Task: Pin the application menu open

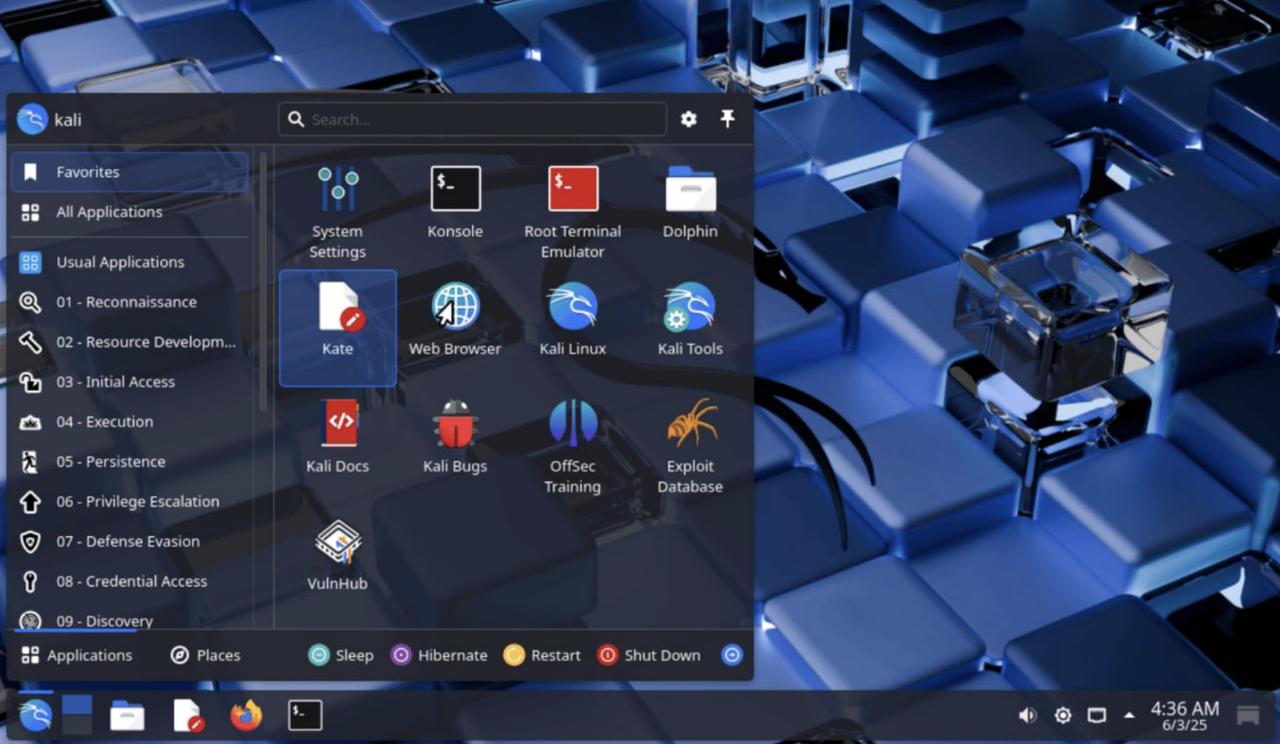Action: 727,119
